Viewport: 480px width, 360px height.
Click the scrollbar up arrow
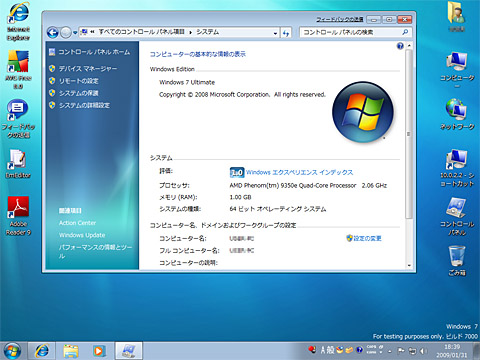409,45
